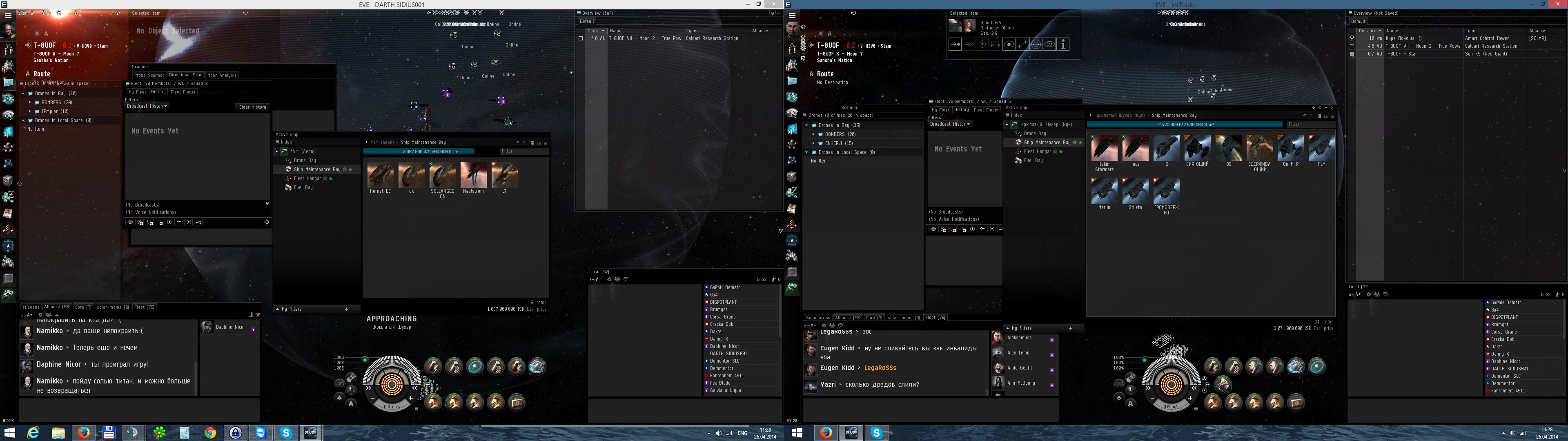Viewport: 1568px width, 441px height.
Task: Open Skype from the left taskbar
Action: point(286,433)
